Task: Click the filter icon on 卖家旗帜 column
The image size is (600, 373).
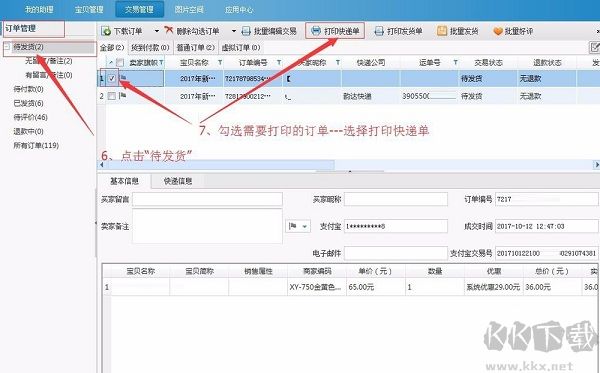Action: [x=161, y=62]
